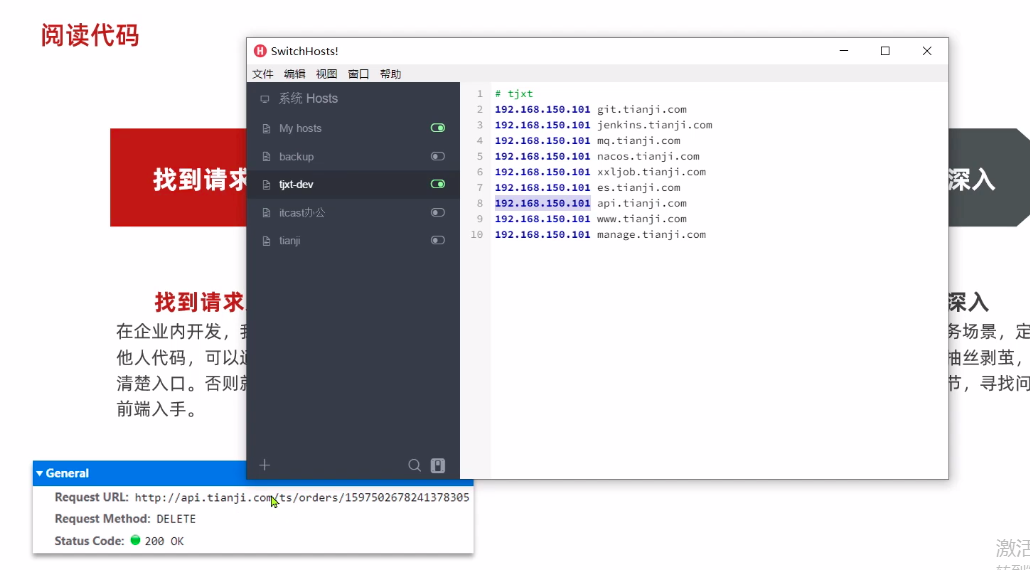The width and height of the screenshot is (1030, 570).
Task: Click mq.tianji.com in the editor
Action: [638, 141]
